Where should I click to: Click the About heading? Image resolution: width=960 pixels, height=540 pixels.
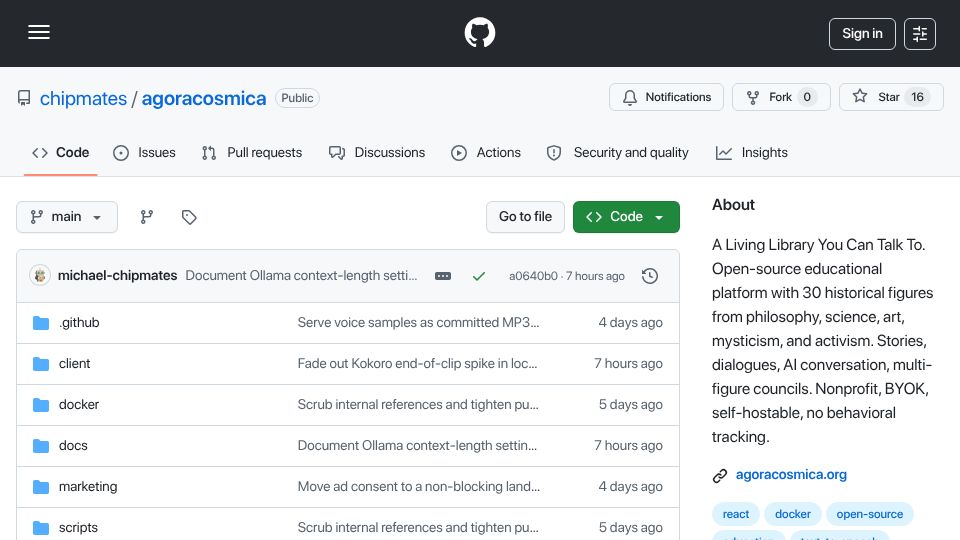(733, 205)
